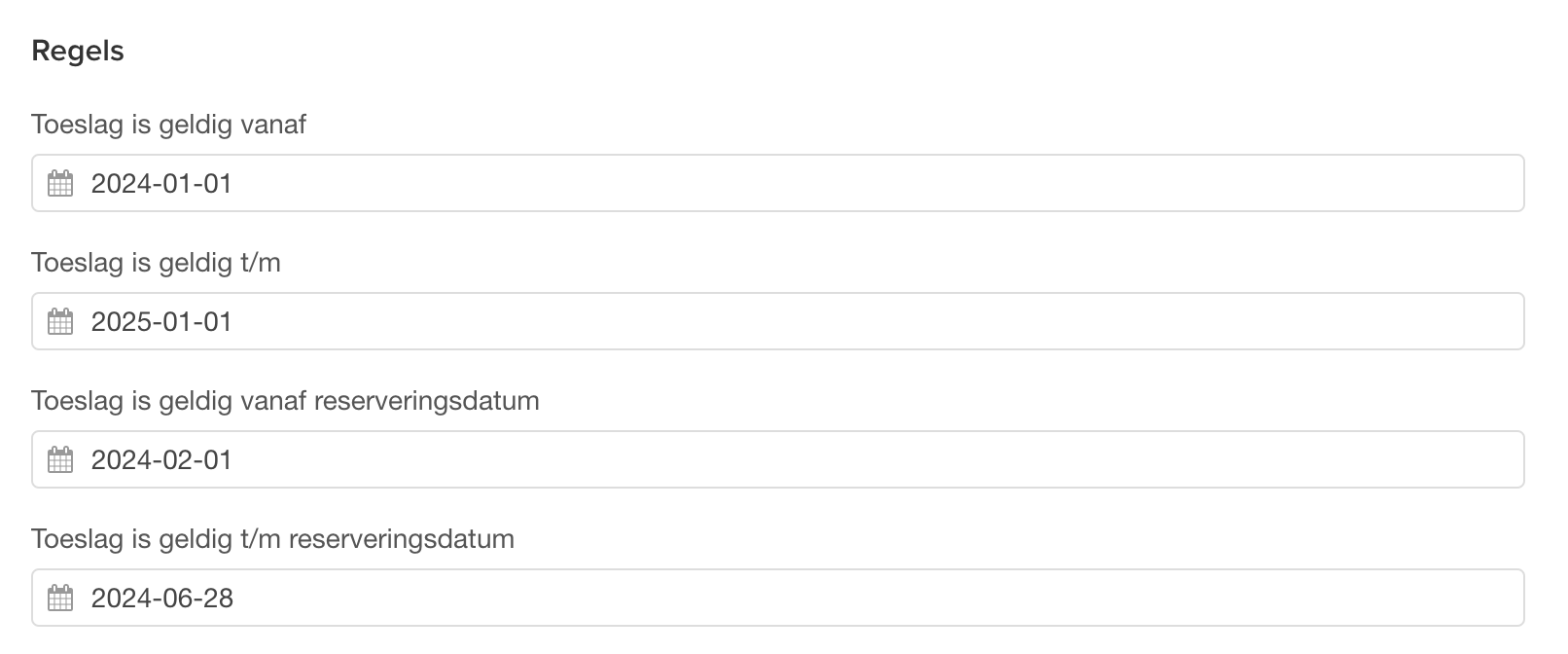The width and height of the screenshot is (1568, 654).
Task: Click the 'Toeslag is geldig t/m reserveringsdatum' label
Action: [x=272, y=539]
